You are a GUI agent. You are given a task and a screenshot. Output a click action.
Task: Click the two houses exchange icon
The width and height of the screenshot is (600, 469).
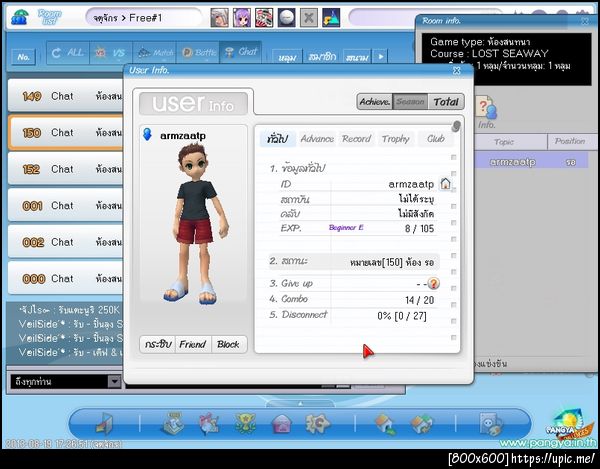tap(421, 424)
